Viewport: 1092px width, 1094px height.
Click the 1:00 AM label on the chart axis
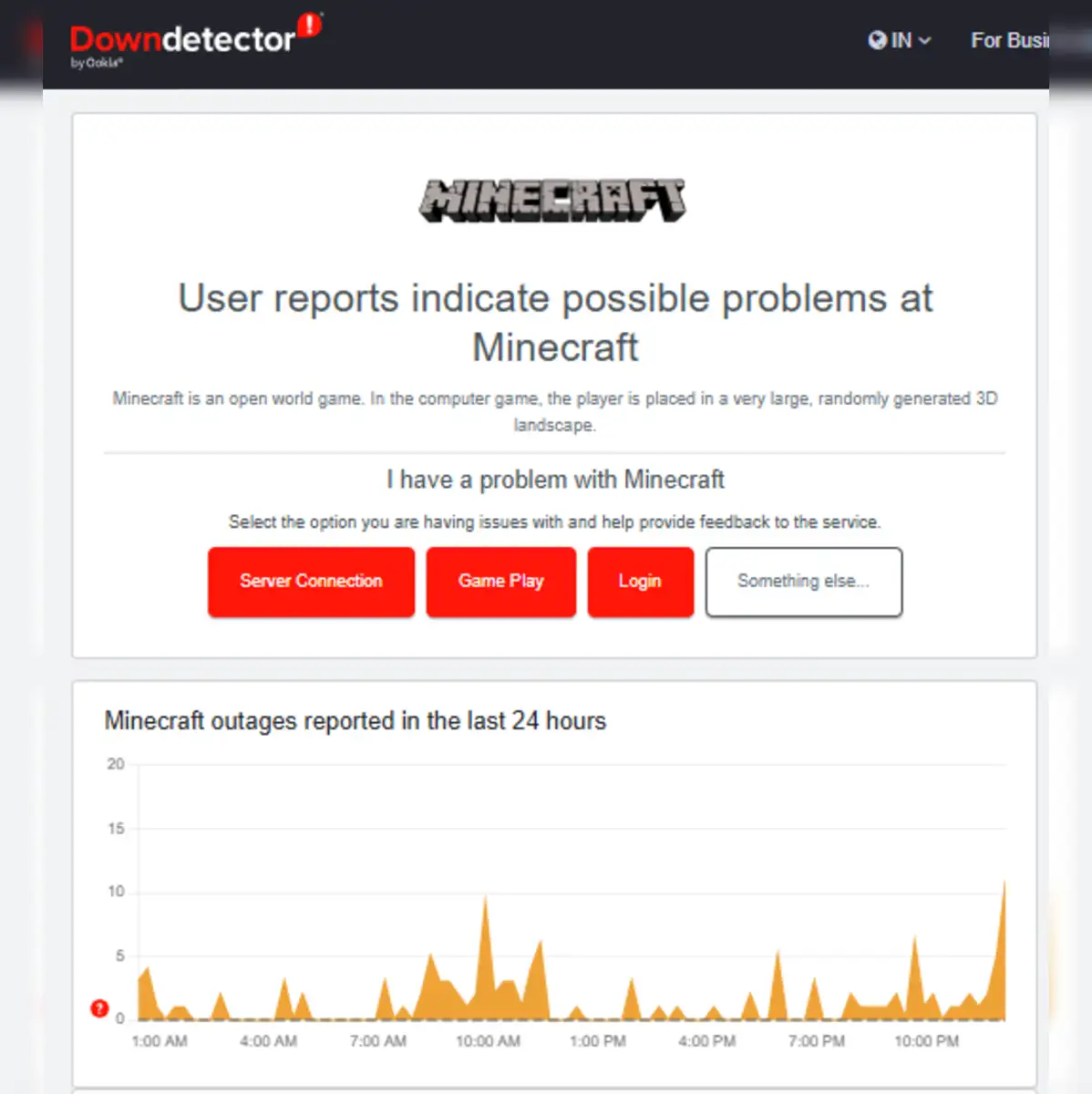(x=160, y=1041)
